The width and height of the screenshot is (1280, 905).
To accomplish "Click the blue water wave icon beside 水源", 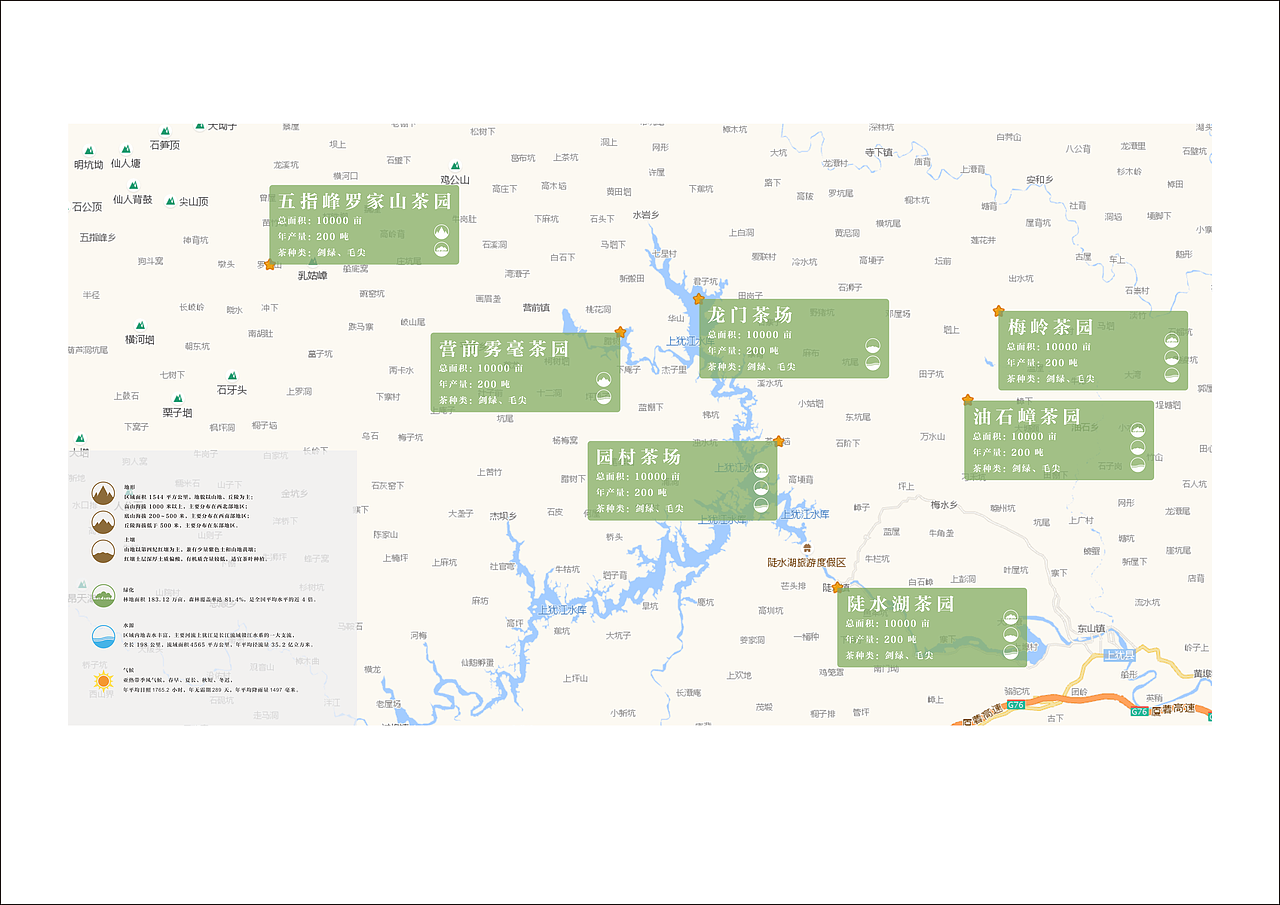I will click(102, 637).
